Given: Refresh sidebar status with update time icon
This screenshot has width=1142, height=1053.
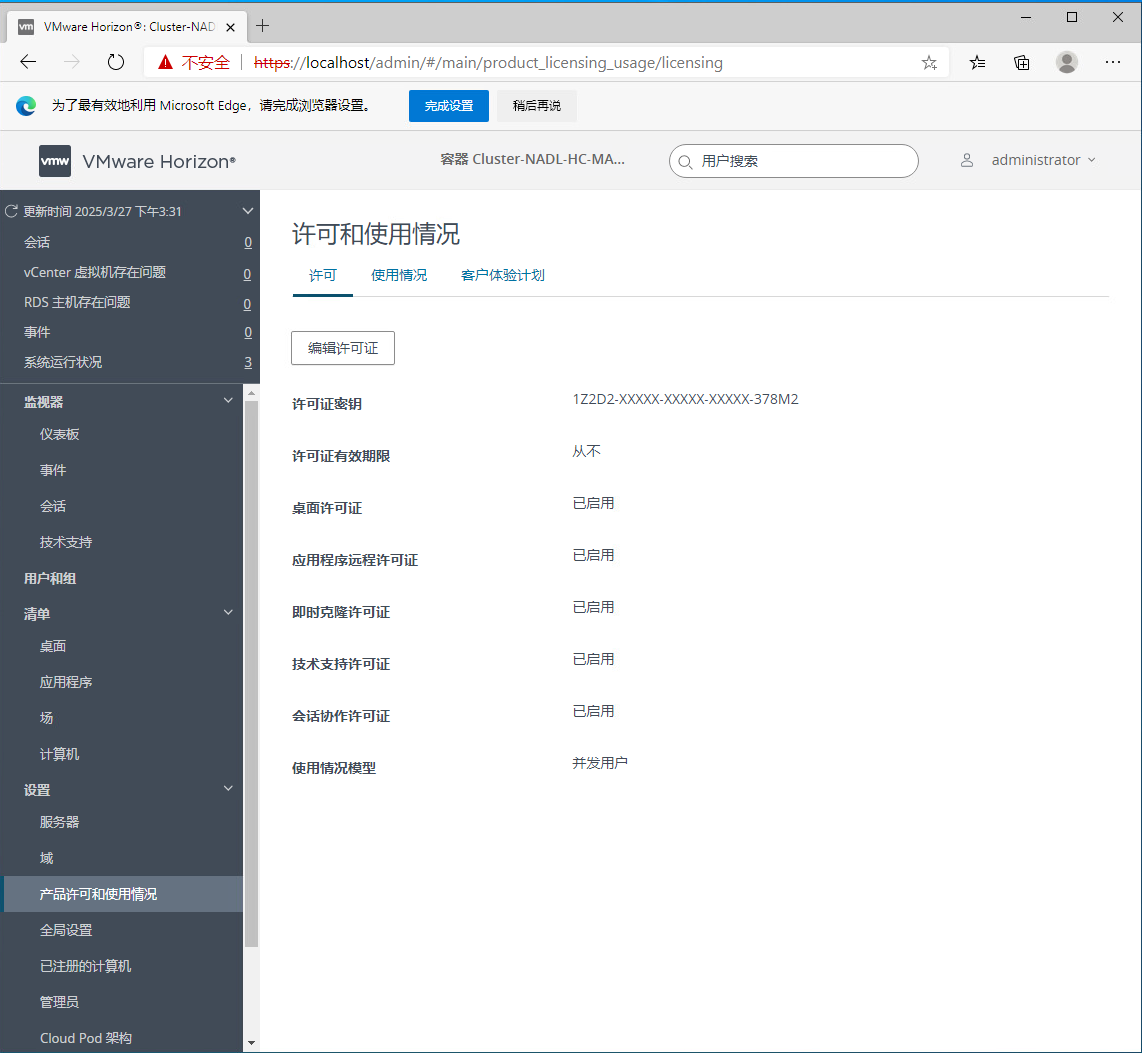Looking at the screenshot, I should click(x=12, y=211).
